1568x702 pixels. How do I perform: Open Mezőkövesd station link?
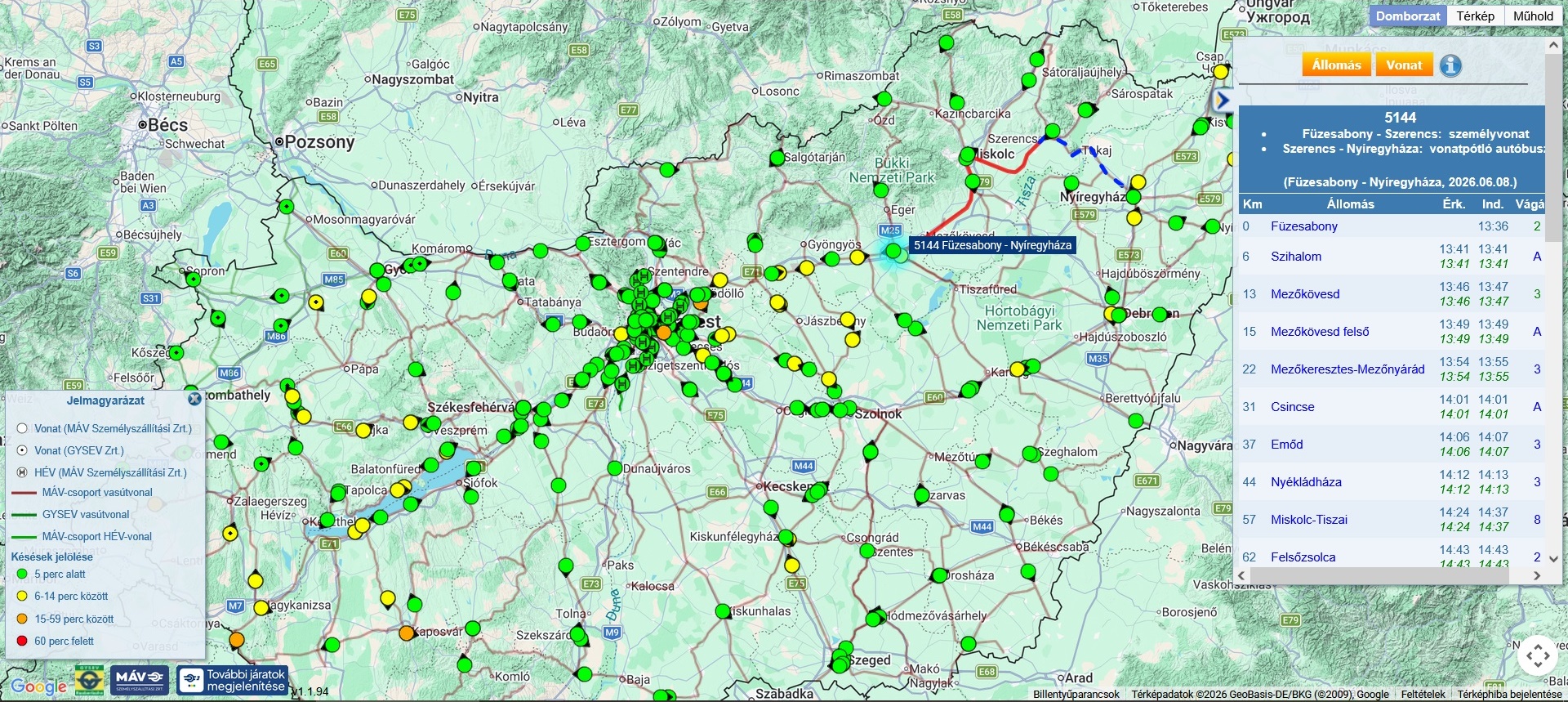point(1305,294)
